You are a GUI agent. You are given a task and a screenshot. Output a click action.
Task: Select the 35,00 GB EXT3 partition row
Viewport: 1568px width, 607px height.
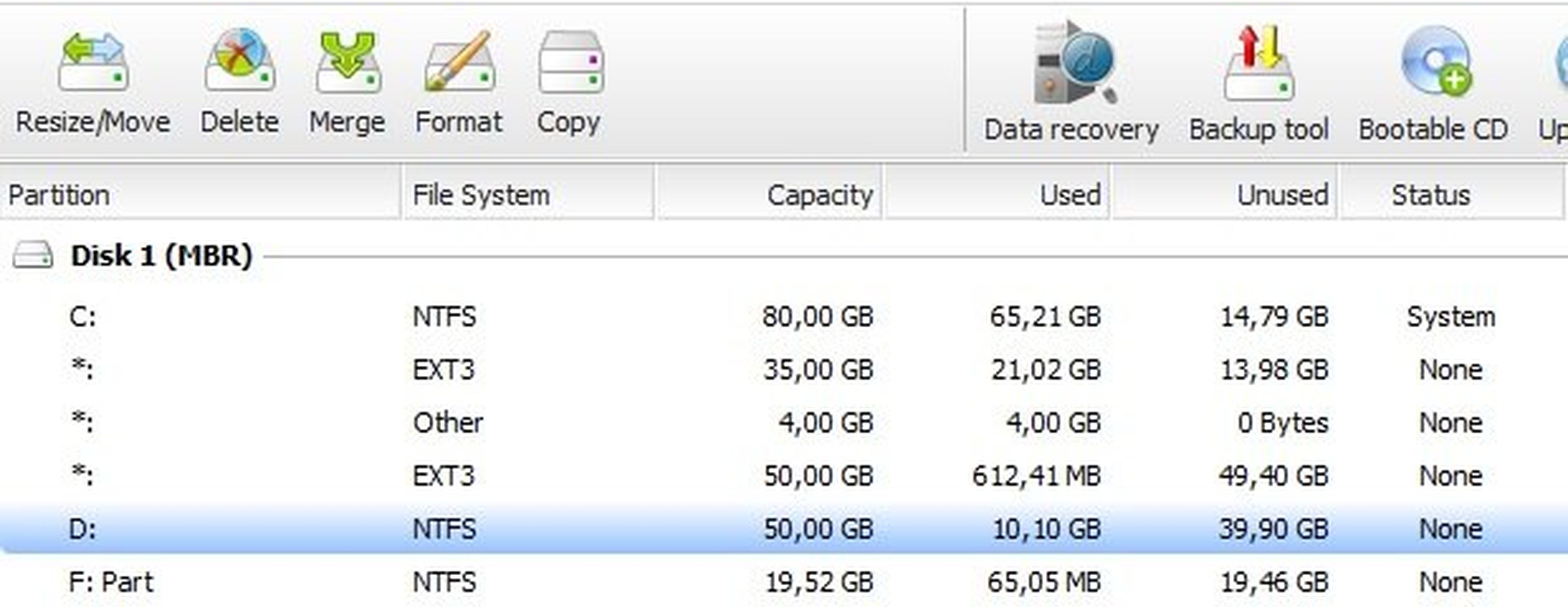click(784, 370)
